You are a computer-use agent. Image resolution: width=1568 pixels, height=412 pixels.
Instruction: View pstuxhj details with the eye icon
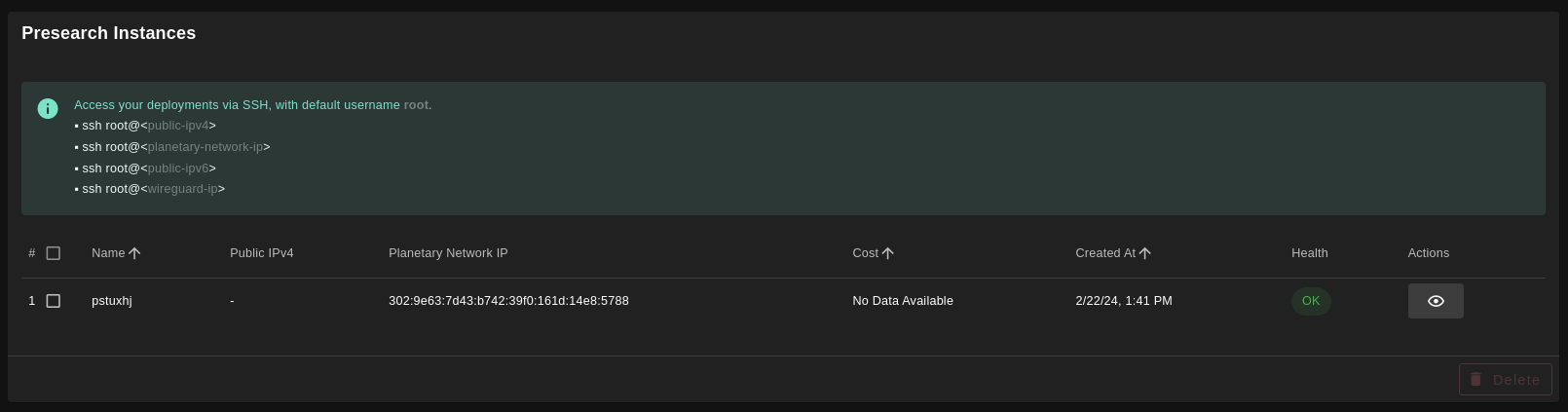[x=1435, y=301]
